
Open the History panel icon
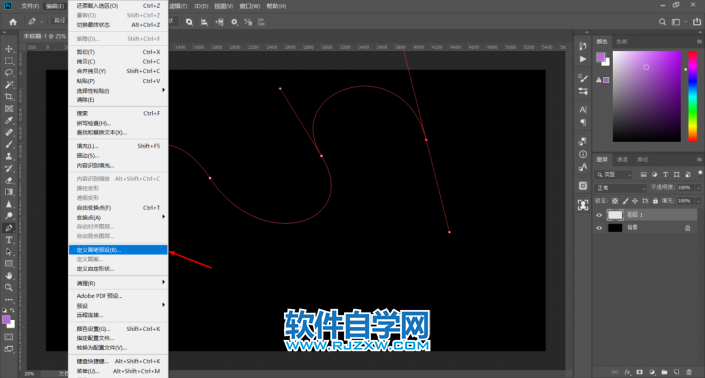(583, 46)
